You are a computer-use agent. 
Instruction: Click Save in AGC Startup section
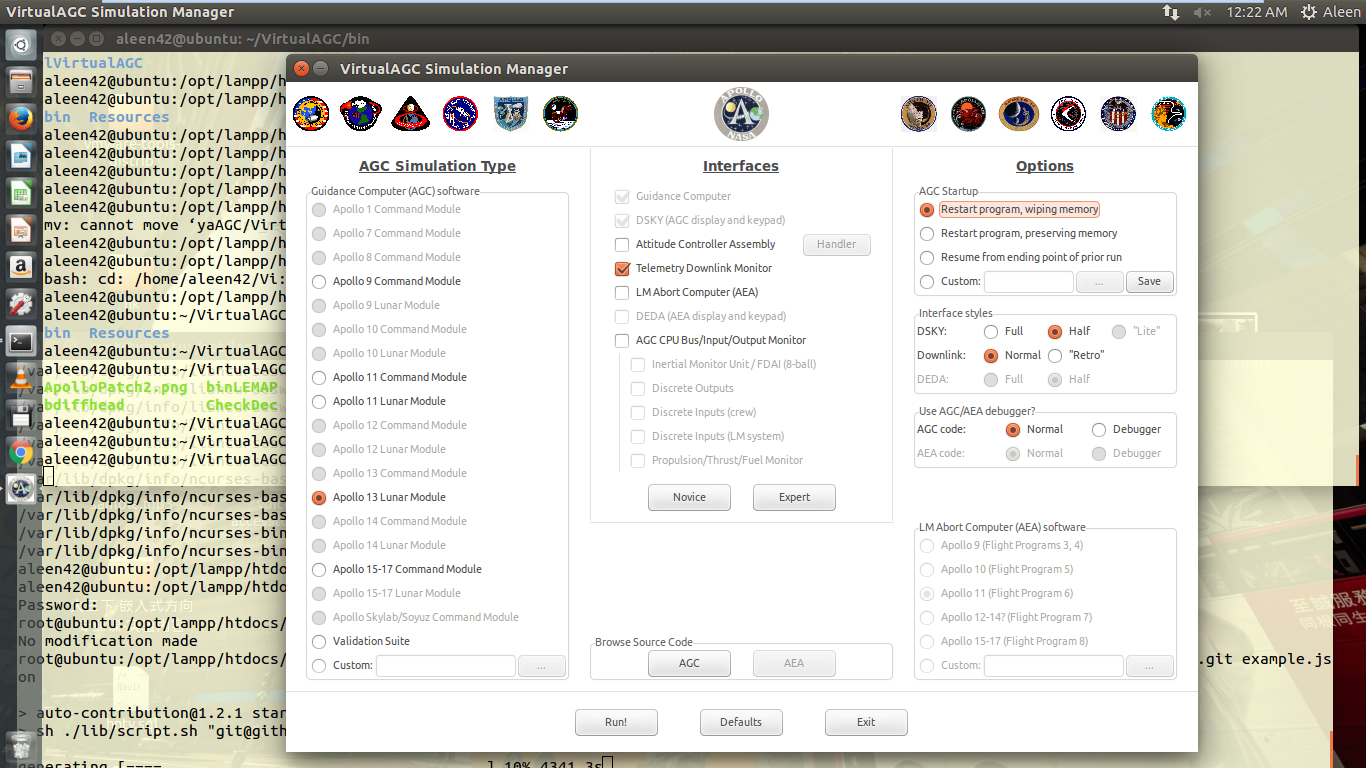pyautogui.click(x=1150, y=282)
